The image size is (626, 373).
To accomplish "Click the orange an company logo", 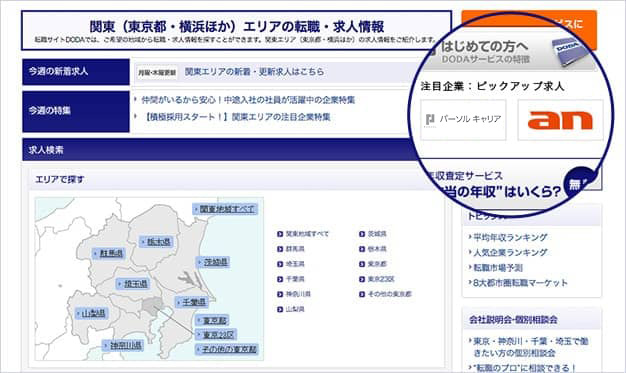I will pyautogui.click(x=561, y=120).
